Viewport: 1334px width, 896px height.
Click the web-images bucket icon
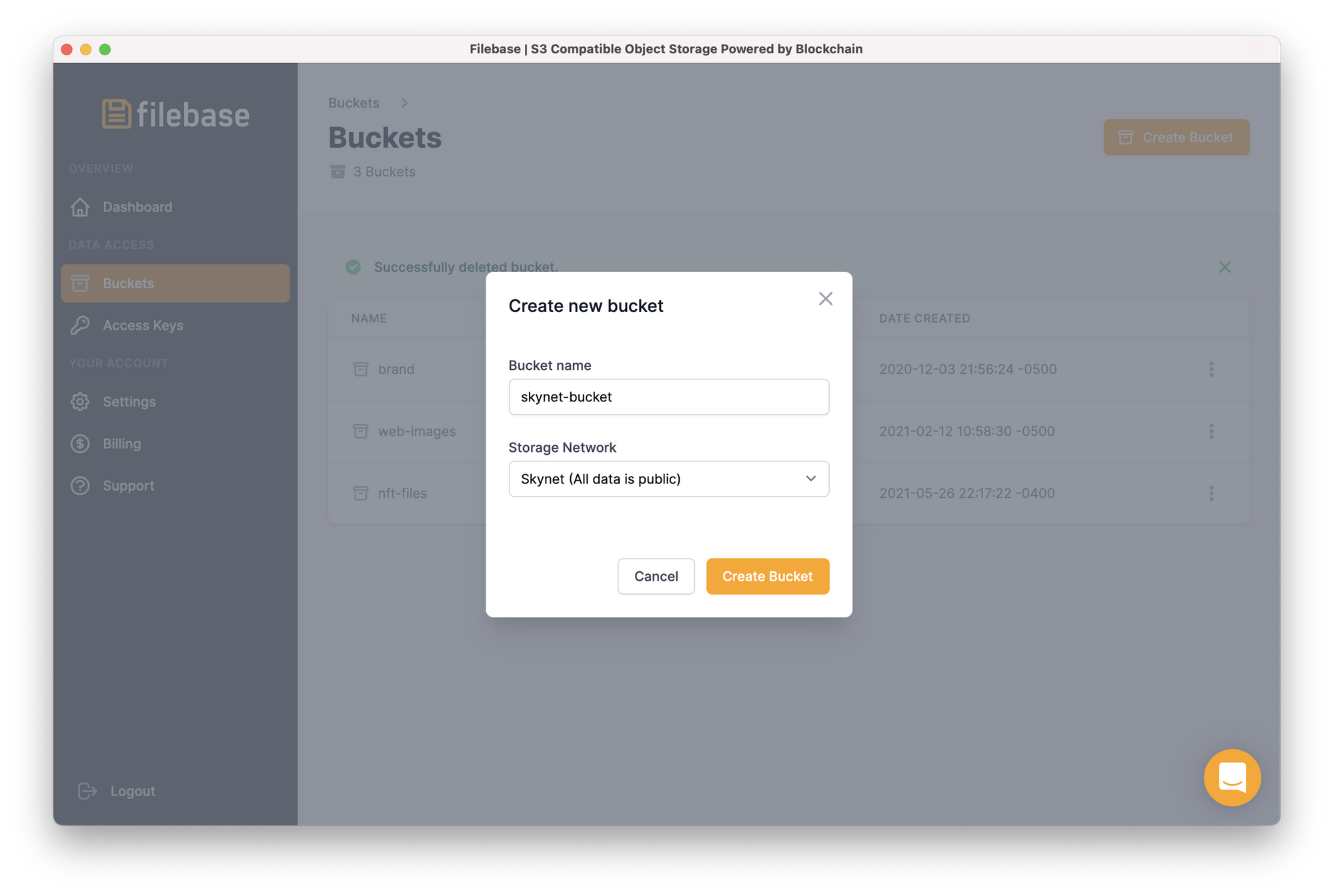tap(361, 431)
